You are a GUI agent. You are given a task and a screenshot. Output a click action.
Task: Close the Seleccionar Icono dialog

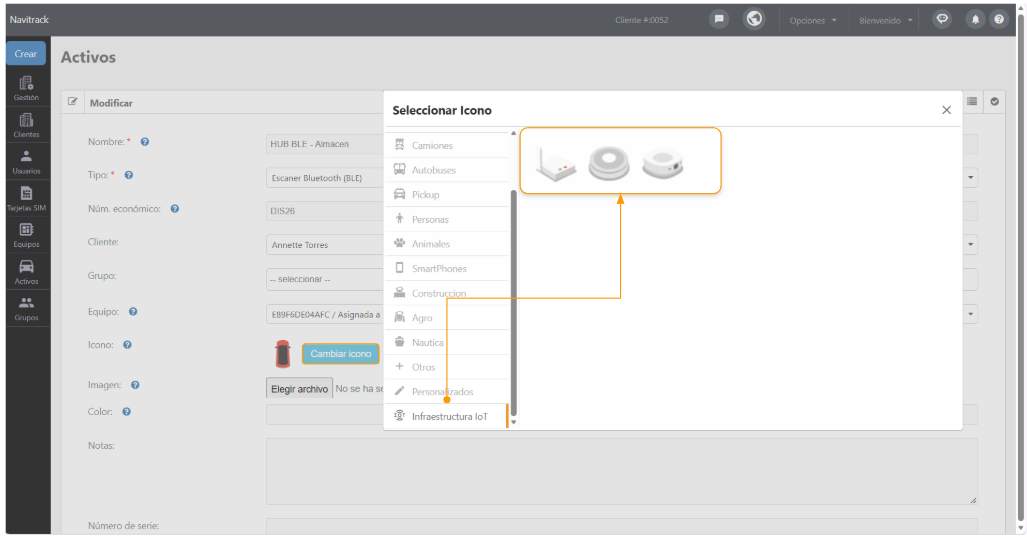(x=946, y=110)
